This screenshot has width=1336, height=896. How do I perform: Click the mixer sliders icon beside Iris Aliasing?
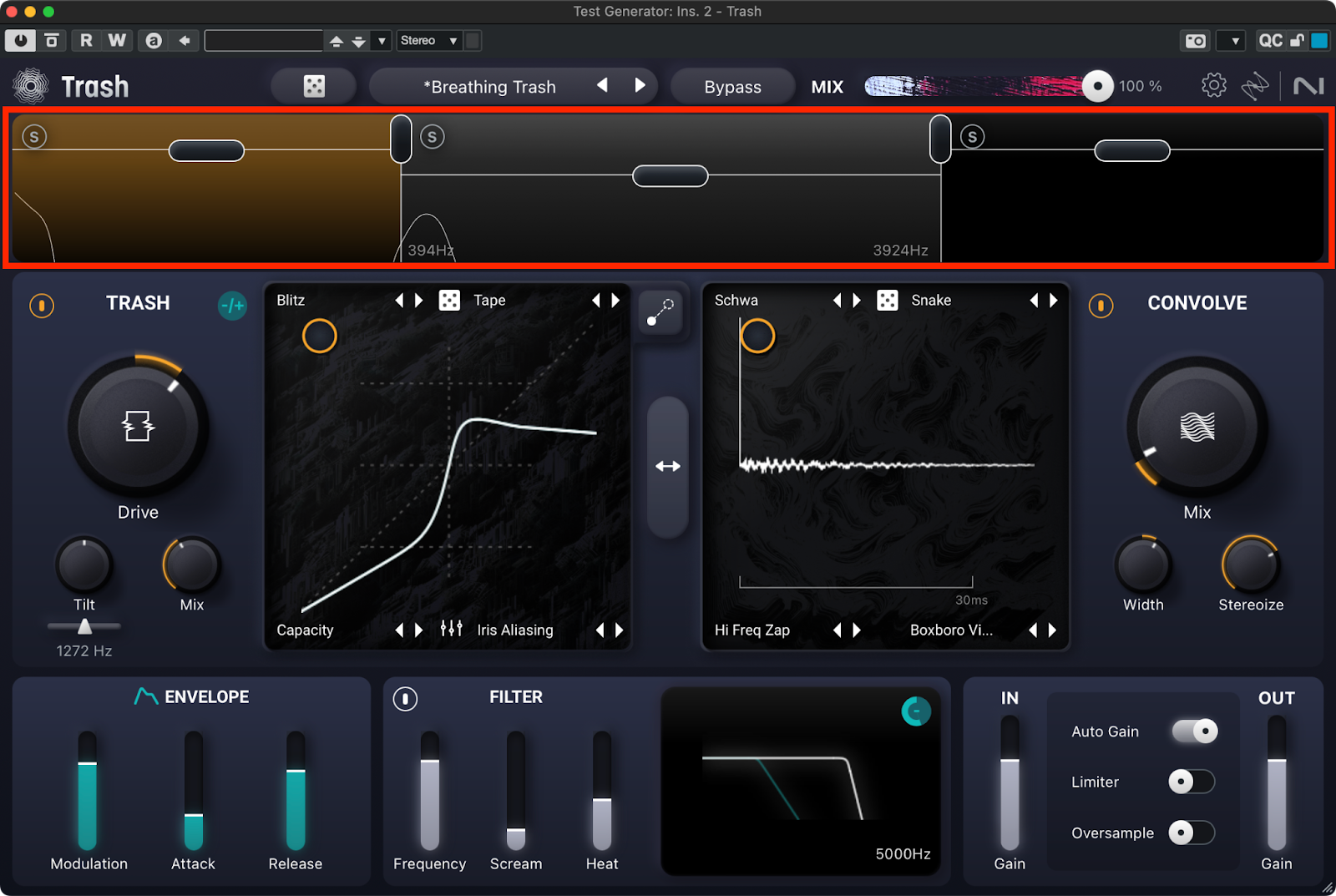click(452, 629)
